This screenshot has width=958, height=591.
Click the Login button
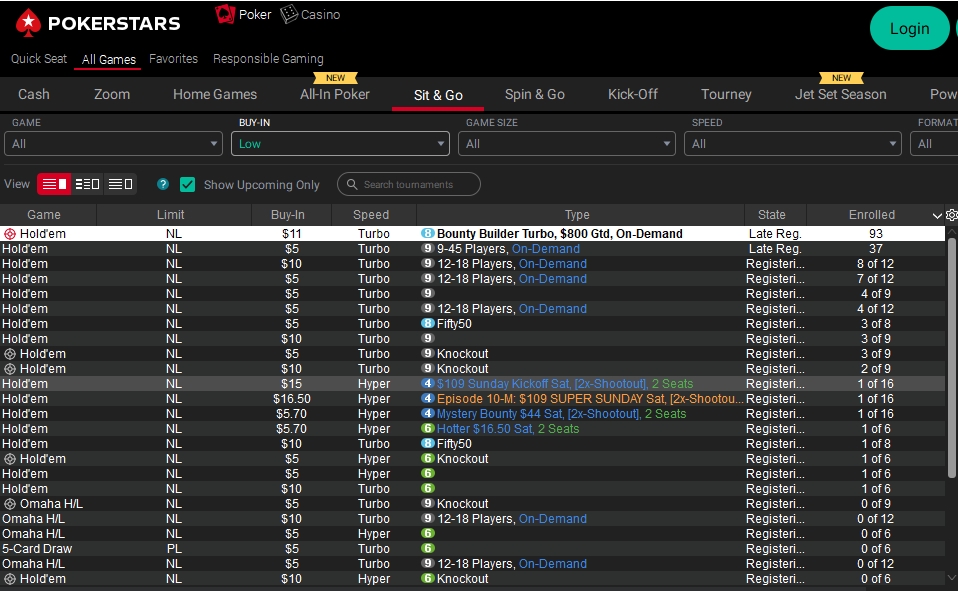coord(910,28)
